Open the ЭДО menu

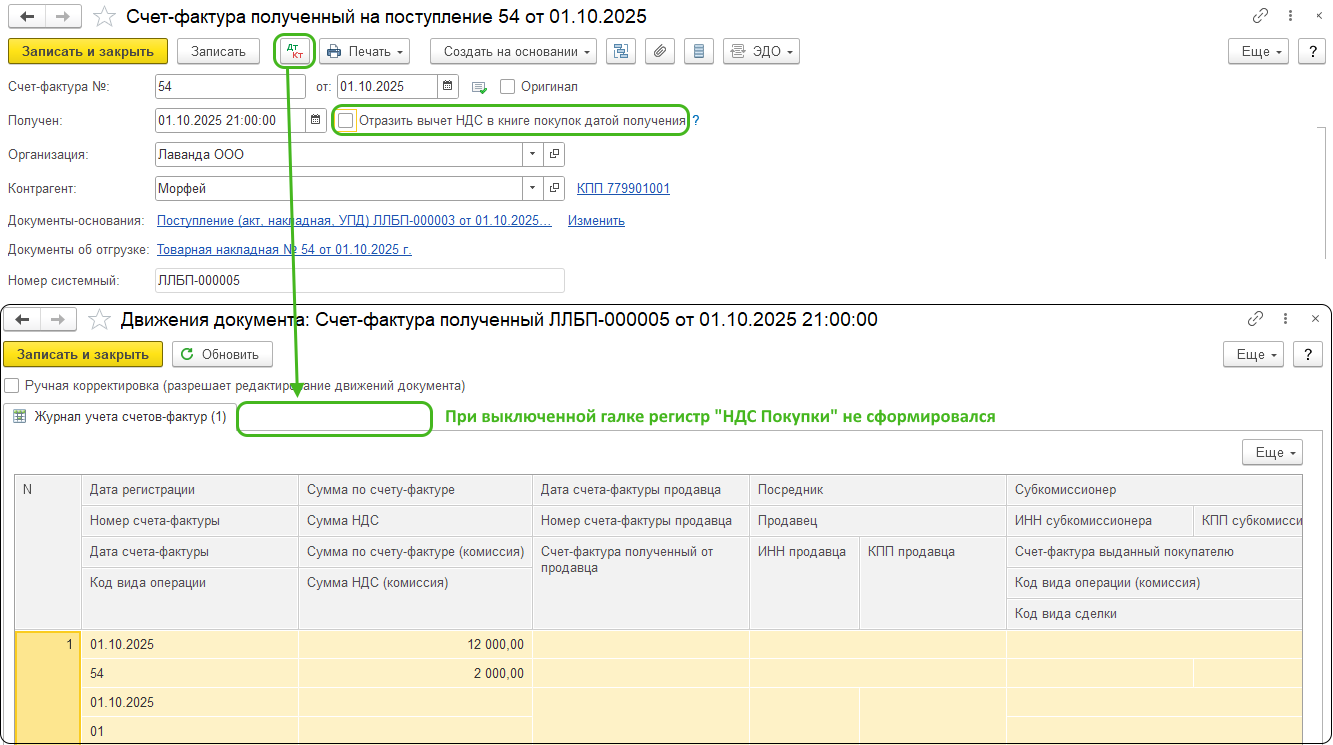coord(760,51)
